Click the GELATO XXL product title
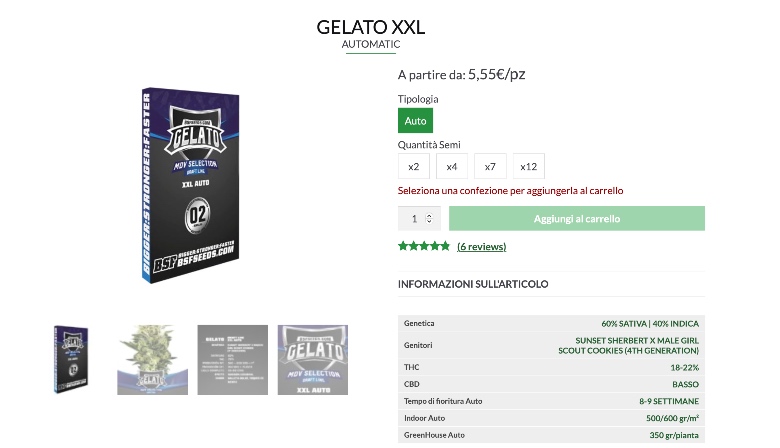 tap(371, 27)
